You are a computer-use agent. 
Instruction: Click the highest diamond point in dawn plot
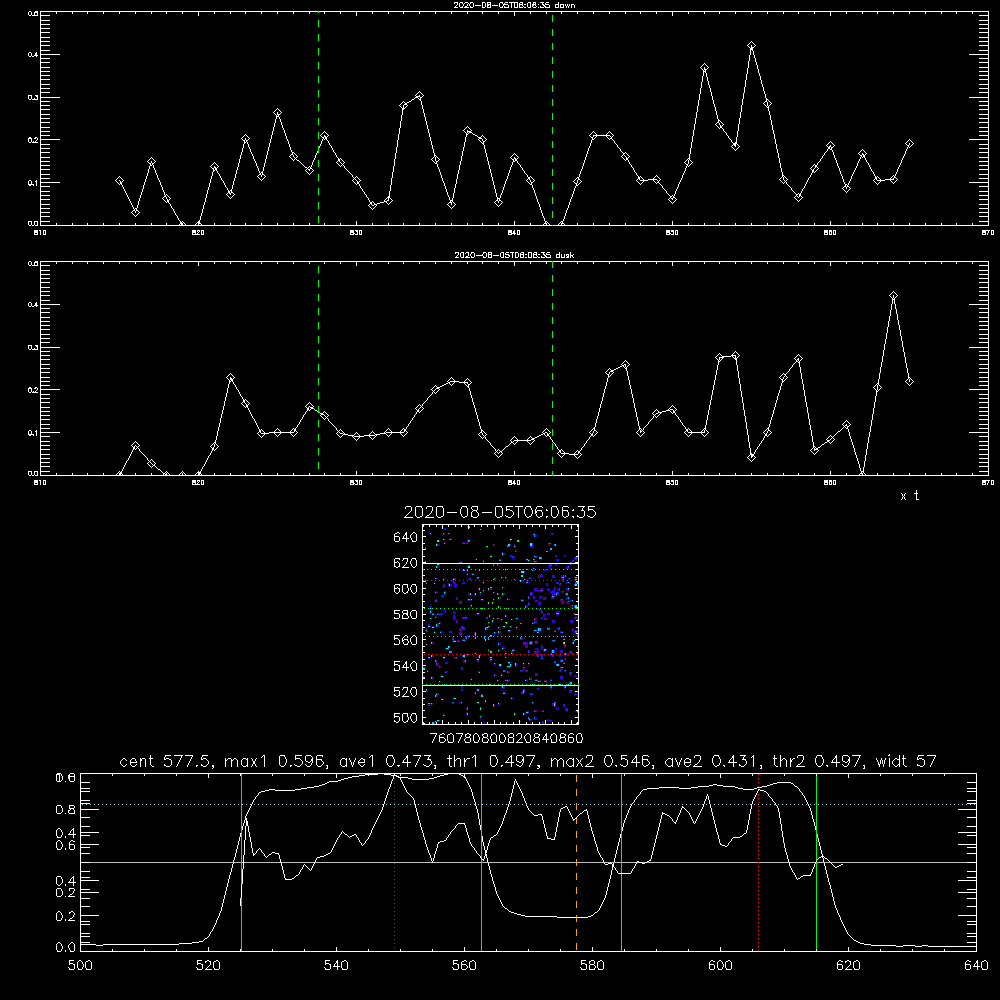tap(752, 45)
